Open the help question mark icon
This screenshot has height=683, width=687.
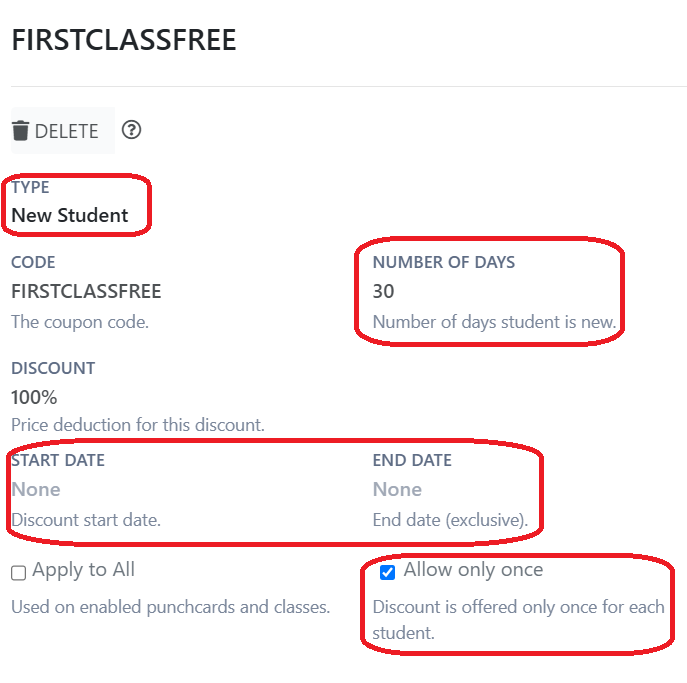[132, 130]
